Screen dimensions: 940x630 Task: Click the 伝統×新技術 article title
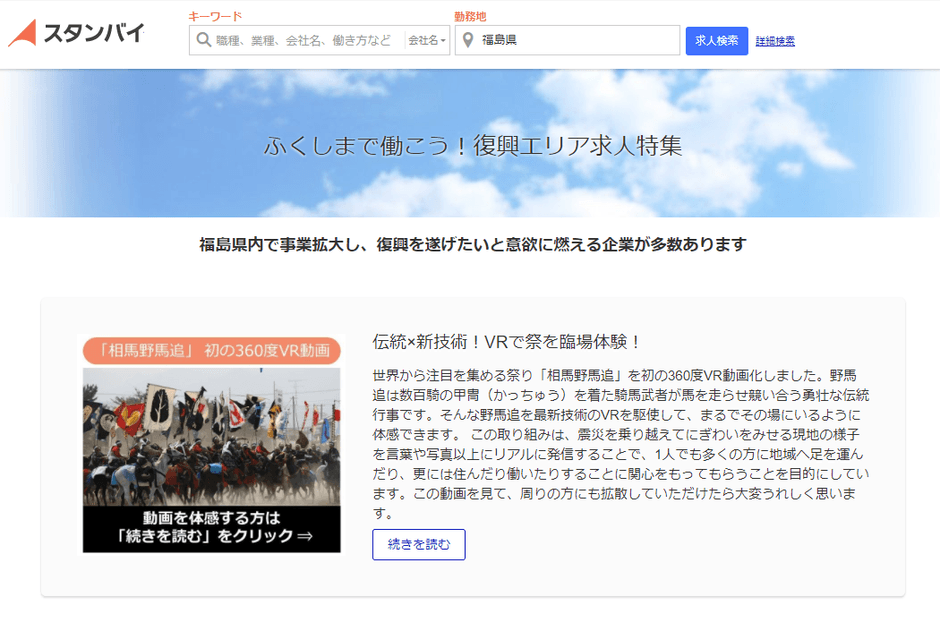click(506, 341)
